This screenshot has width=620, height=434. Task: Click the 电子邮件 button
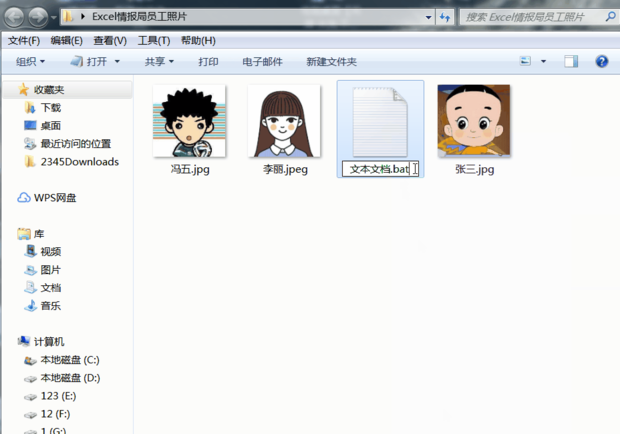coord(263,62)
